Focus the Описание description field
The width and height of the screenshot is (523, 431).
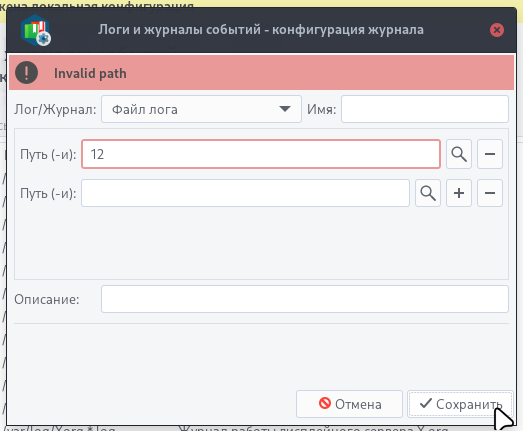click(x=305, y=299)
